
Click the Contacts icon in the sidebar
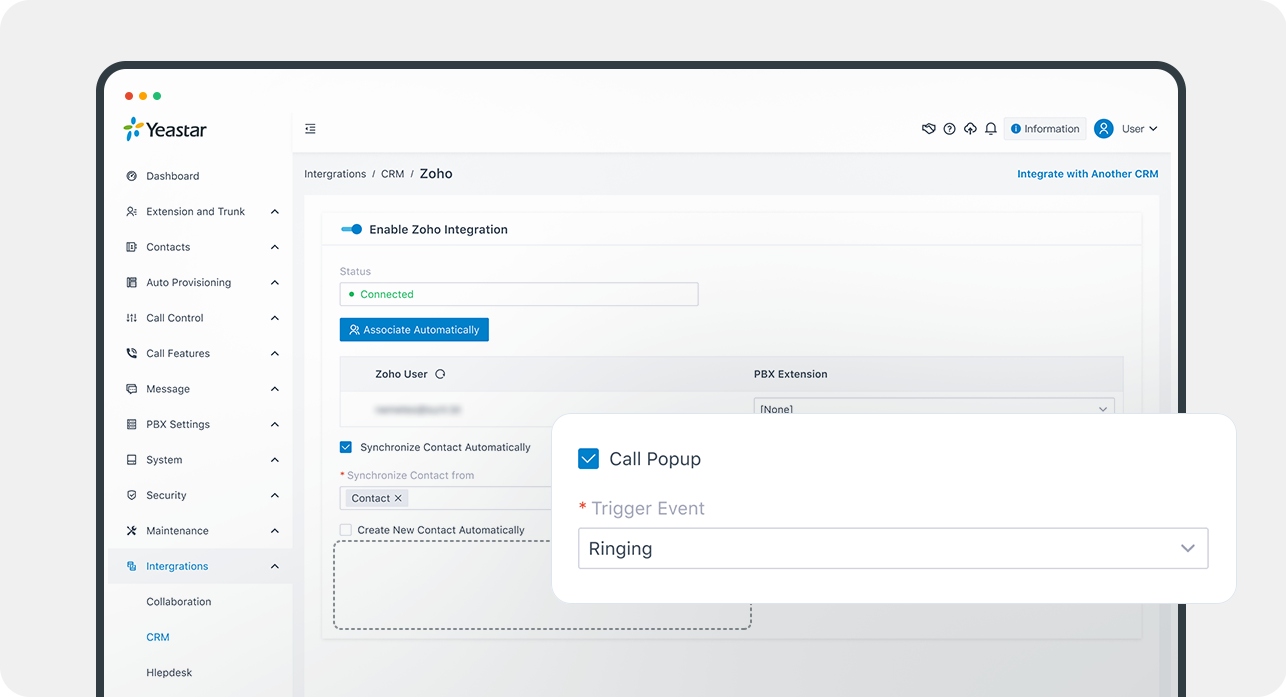tap(132, 247)
